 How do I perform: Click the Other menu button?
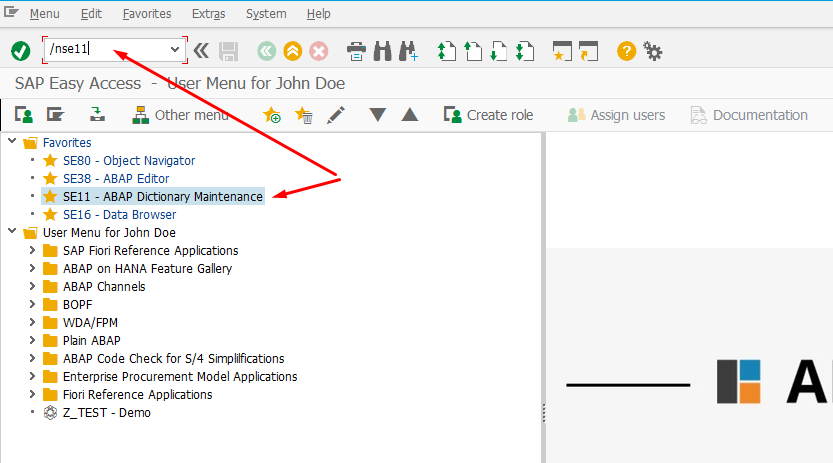tap(181, 115)
